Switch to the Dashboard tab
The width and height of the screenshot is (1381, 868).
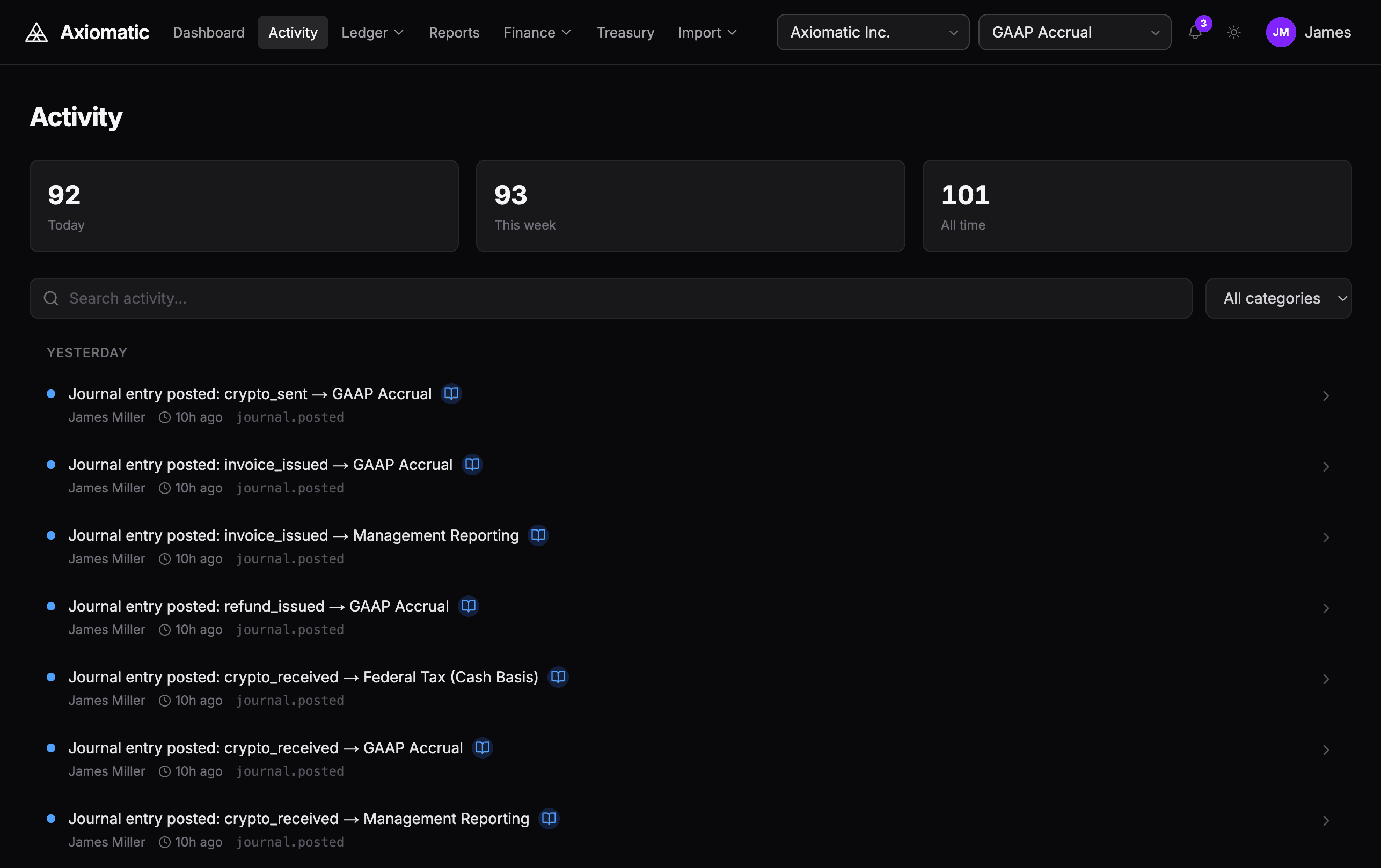(208, 33)
